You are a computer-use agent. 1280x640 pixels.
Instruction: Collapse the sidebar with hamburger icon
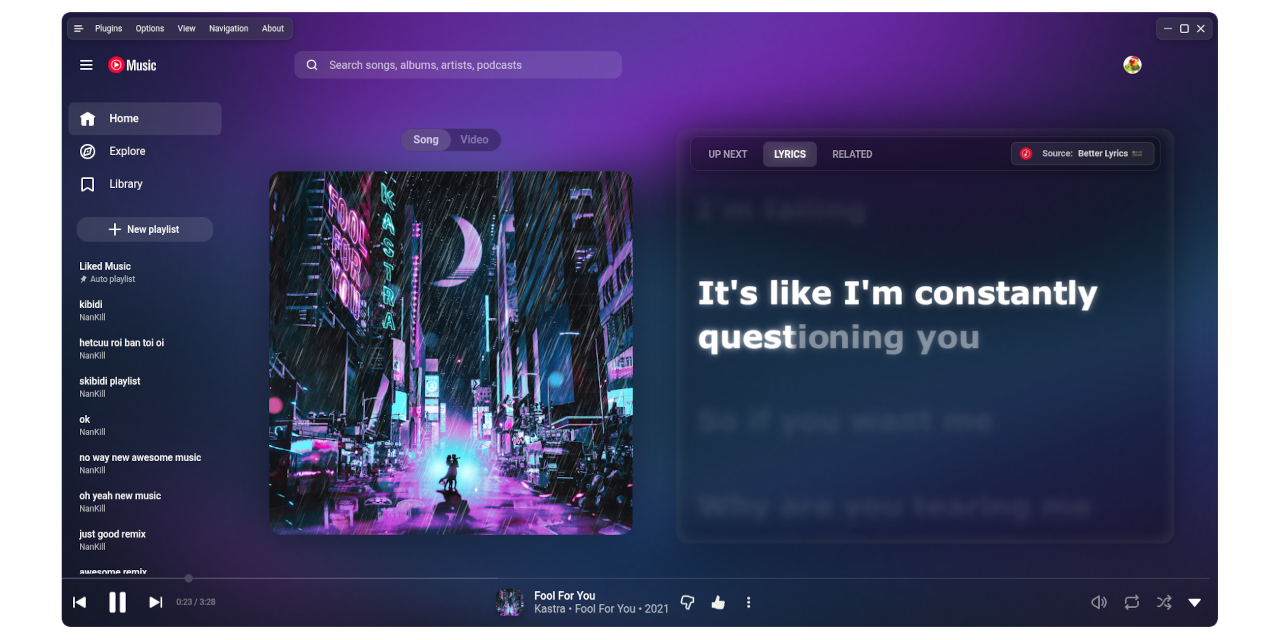[x=86, y=65]
